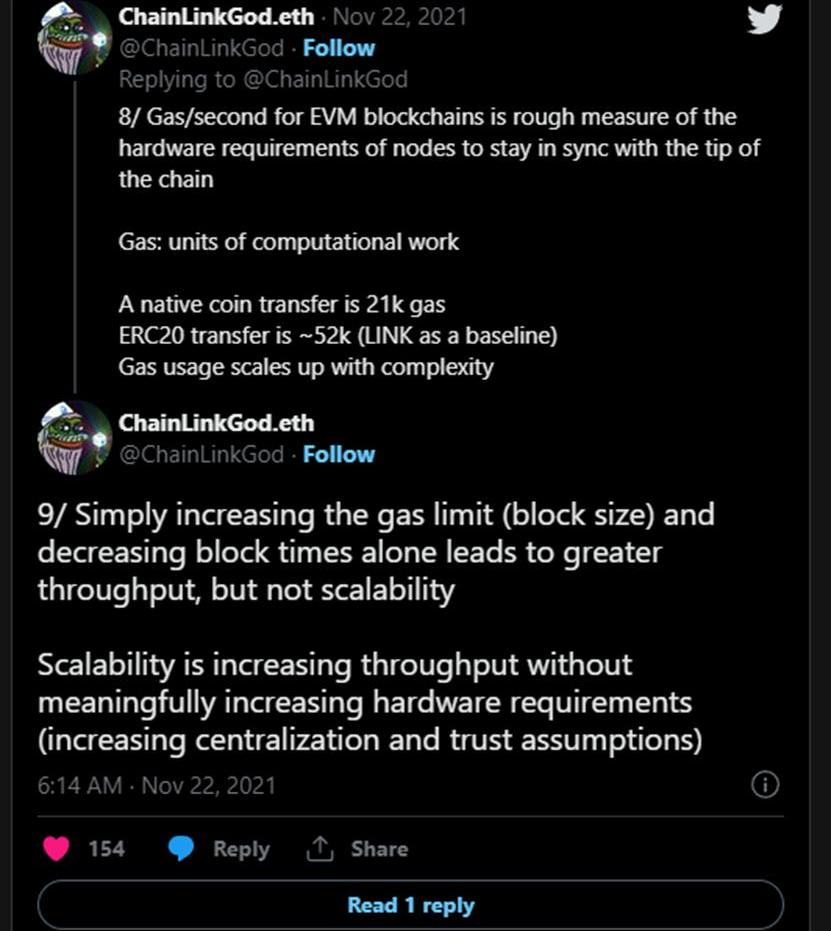The width and height of the screenshot is (831, 931).
Task: Click the Twitter bird logo
Action: [x=763, y=19]
